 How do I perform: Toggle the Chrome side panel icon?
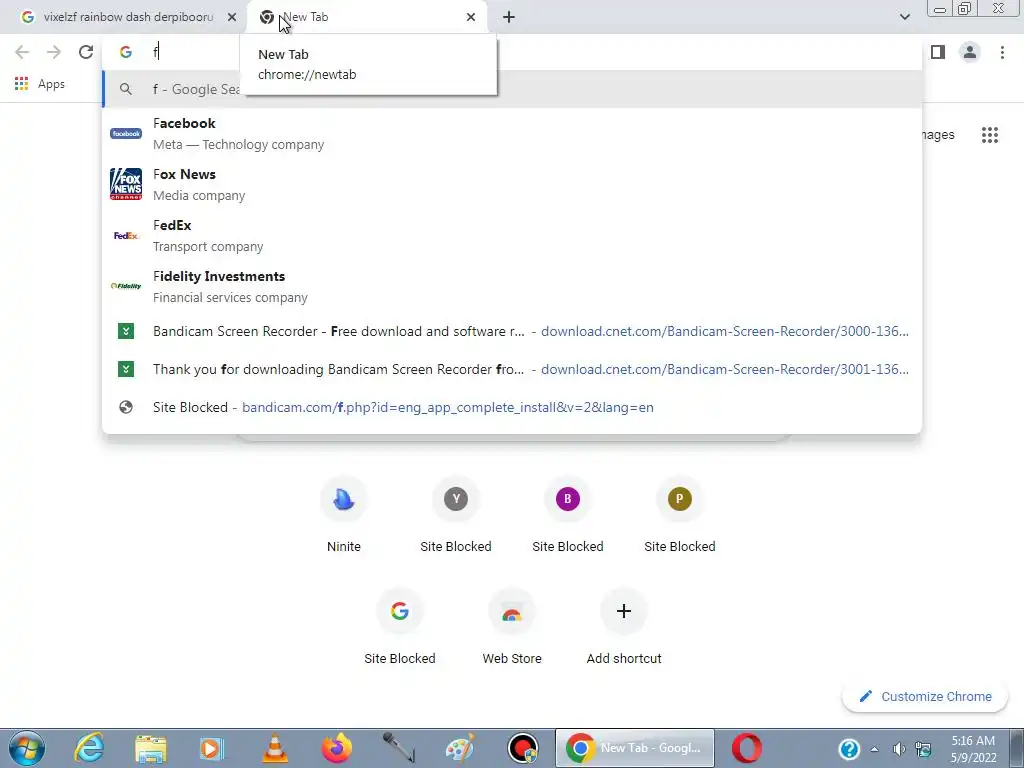pos(938,52)
